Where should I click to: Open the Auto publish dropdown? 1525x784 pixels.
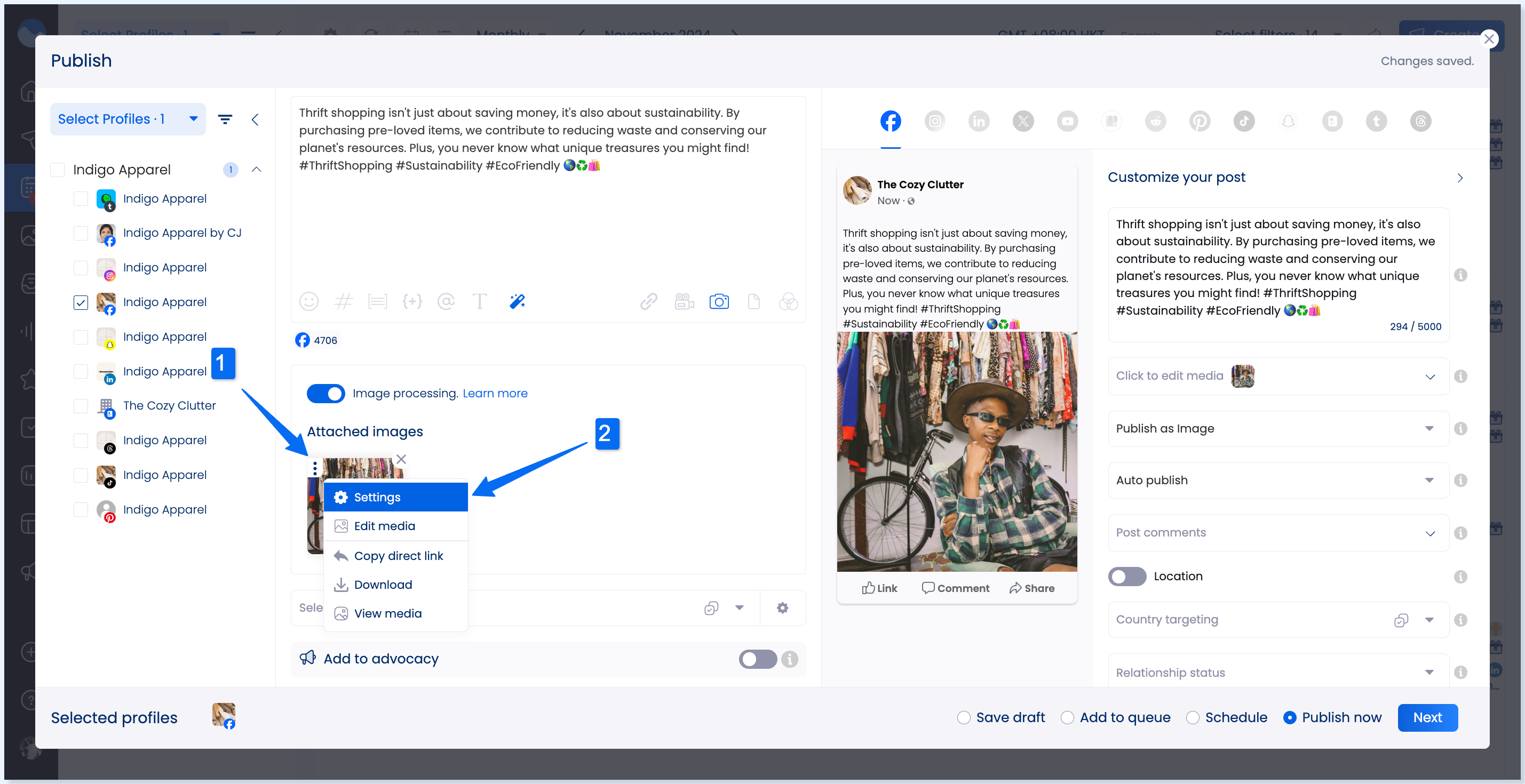pyautogui.click(x=1278, y=481)
